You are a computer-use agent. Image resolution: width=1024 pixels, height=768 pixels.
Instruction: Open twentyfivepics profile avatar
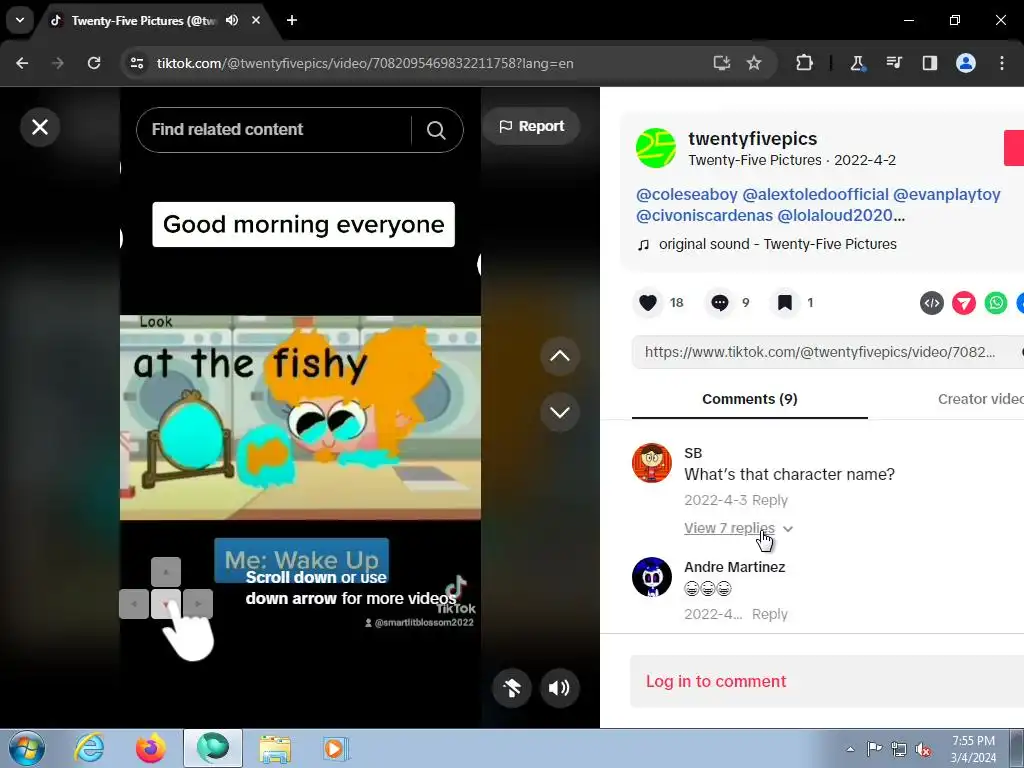[x=656, y=148]
